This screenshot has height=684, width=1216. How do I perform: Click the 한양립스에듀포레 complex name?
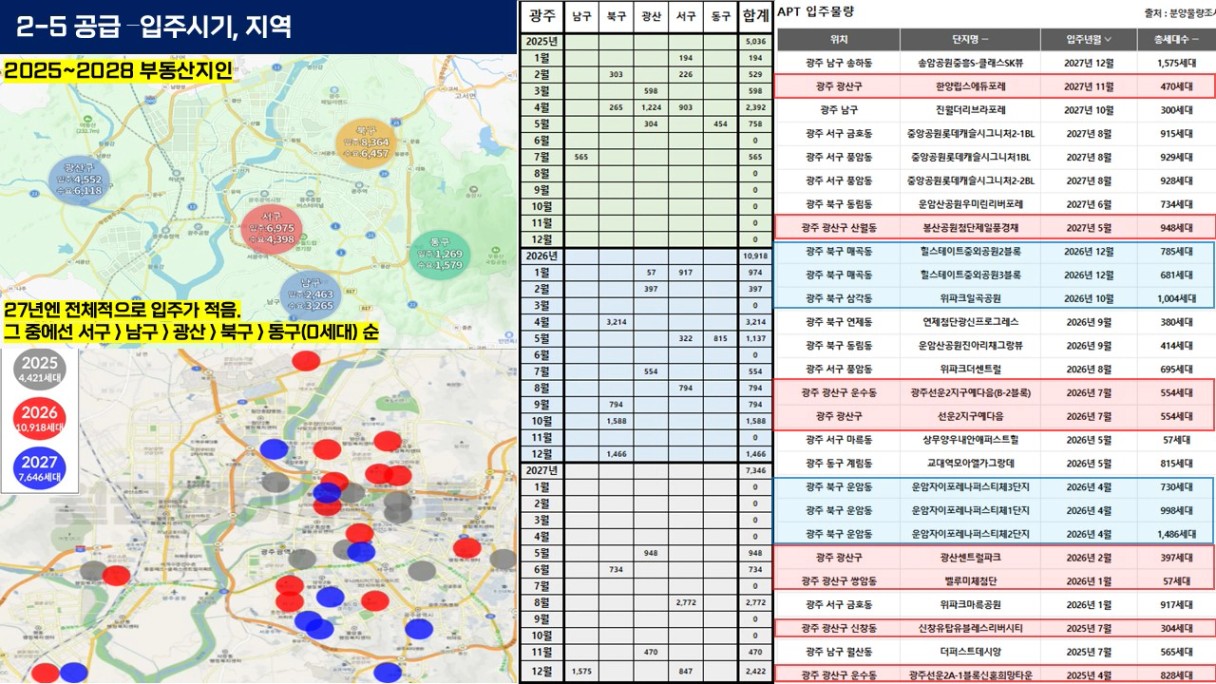[x=969, y=86]
